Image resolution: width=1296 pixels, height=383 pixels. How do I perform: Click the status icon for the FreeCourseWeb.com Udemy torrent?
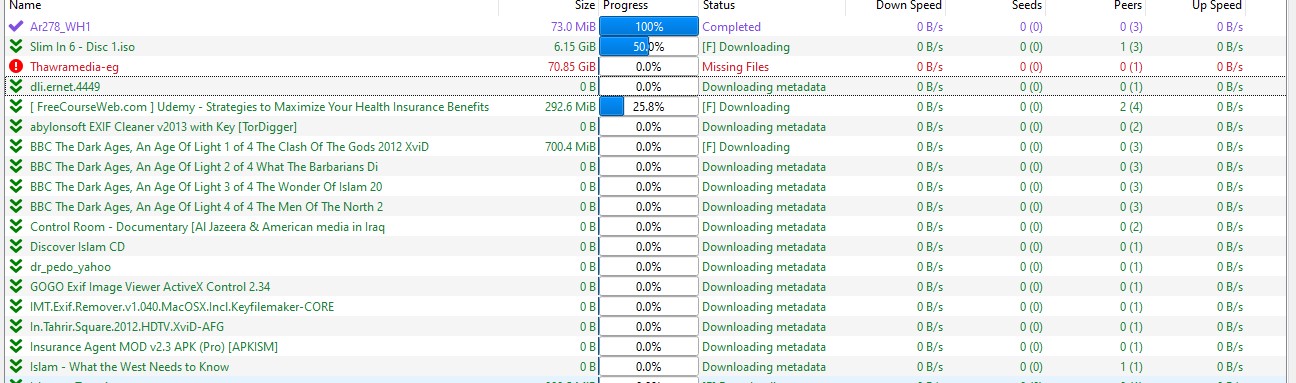(x=15, y=106)
